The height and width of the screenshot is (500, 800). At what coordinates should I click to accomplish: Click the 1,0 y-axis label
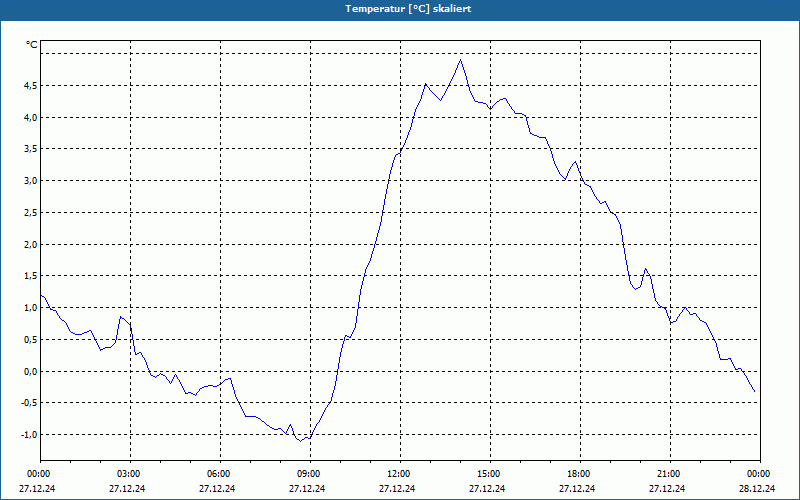click(x=30, y=308)
